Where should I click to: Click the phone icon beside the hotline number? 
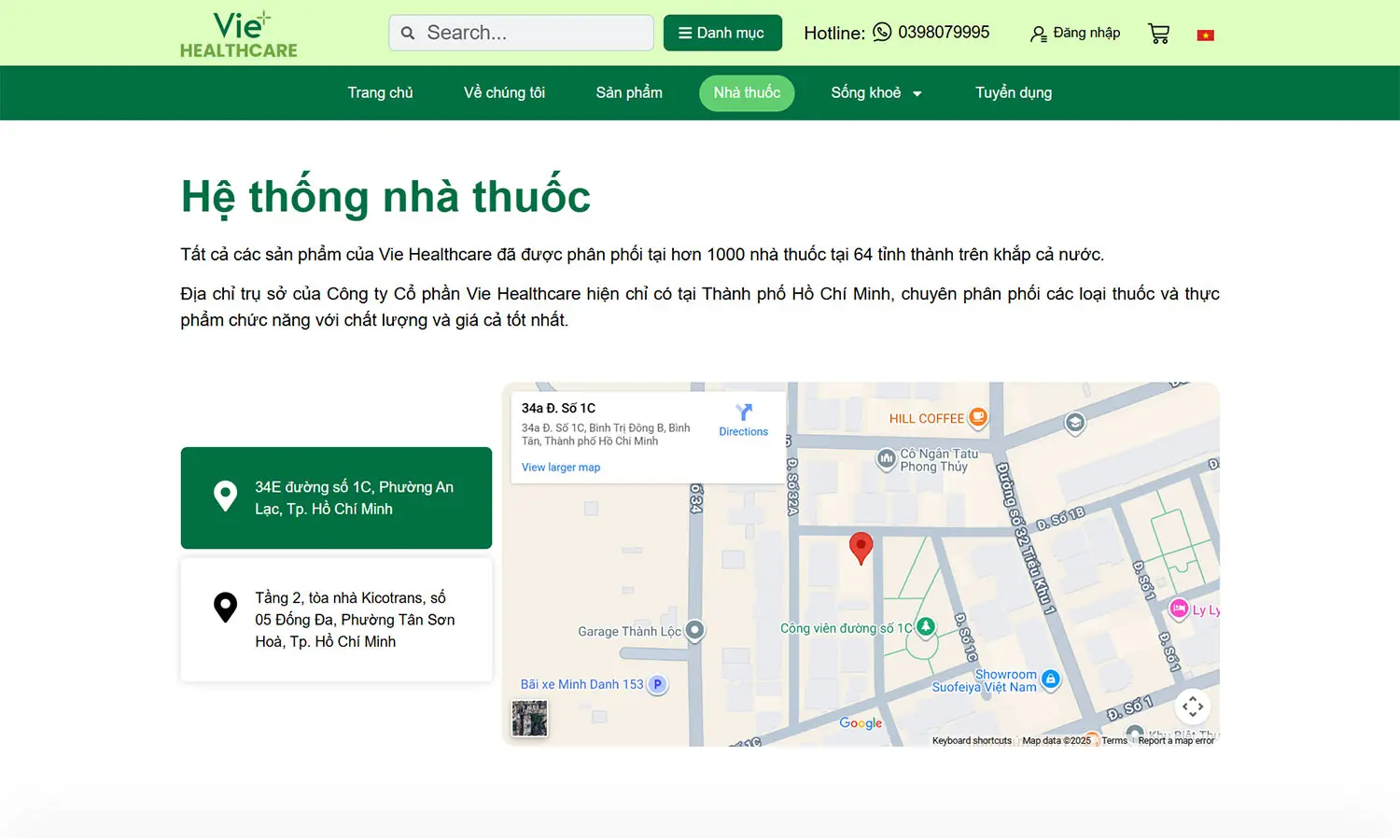[x=881, y=32]
